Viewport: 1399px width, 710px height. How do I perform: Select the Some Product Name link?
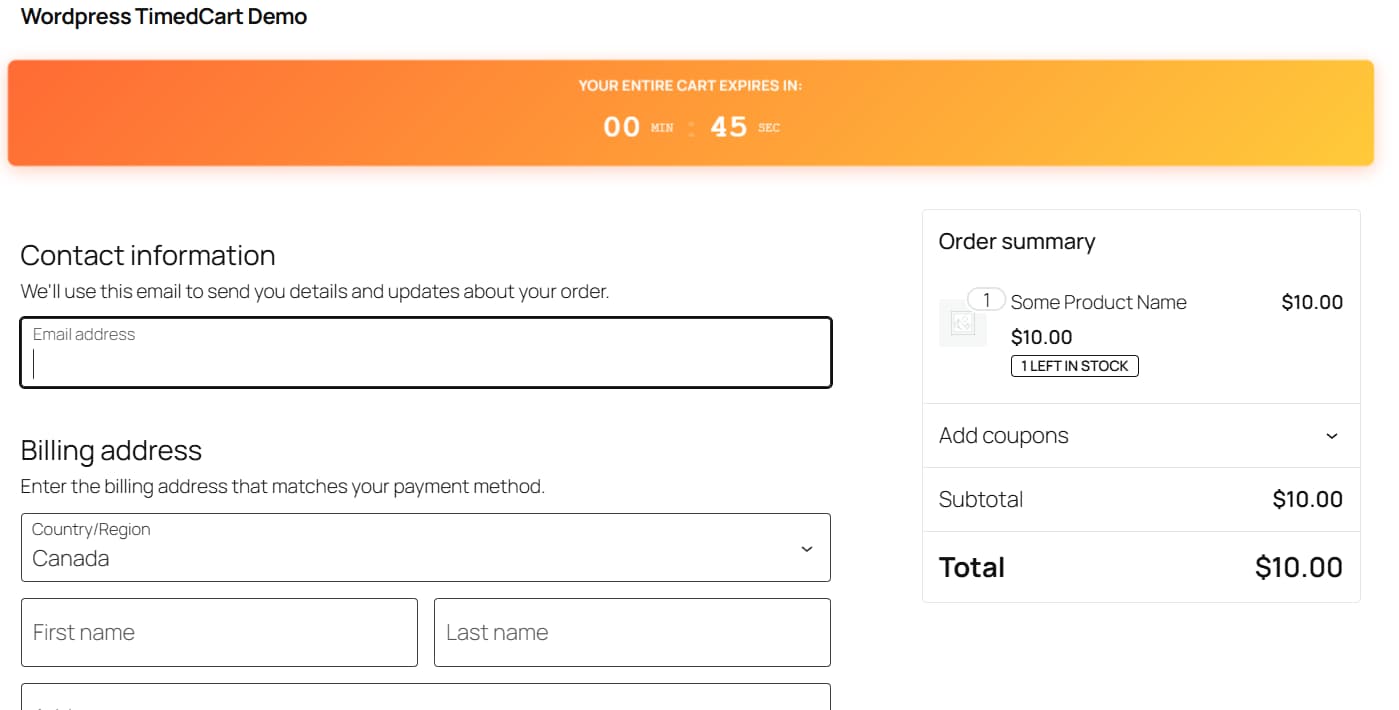(1098, 301)
